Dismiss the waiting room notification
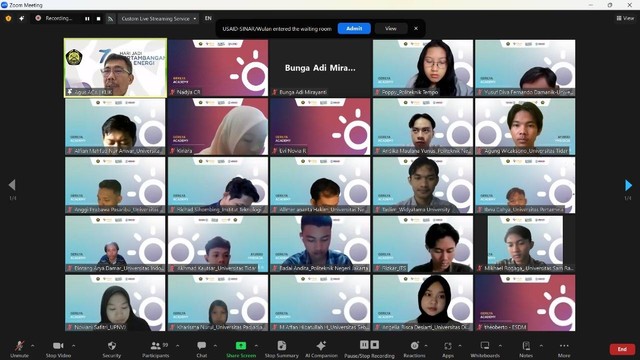640x360 pixels. click(416, 29)
